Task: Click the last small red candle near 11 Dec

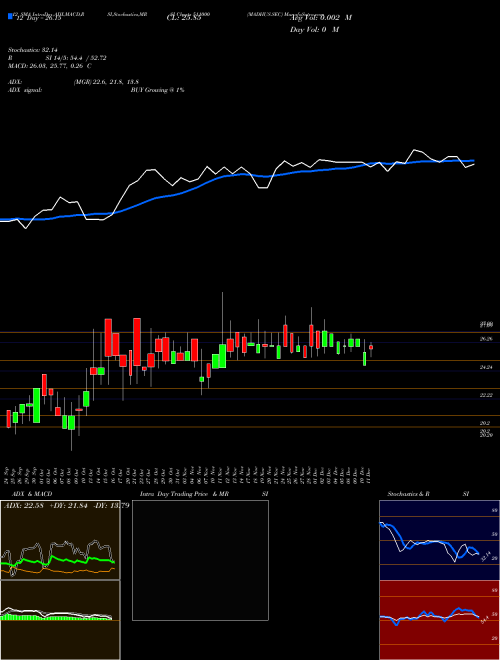Action: pyautogui.click(x=371, y=348)
